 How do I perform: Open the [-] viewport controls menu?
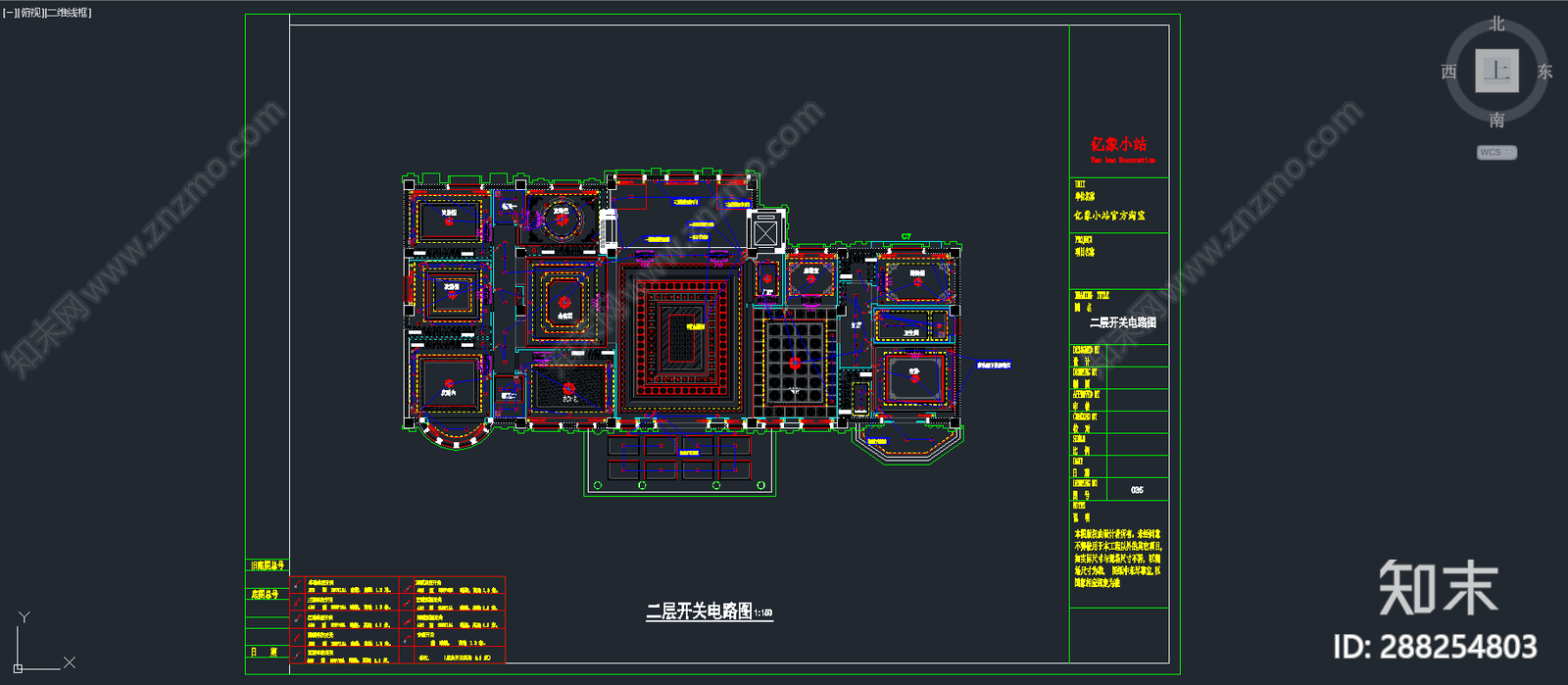point(9,13)
